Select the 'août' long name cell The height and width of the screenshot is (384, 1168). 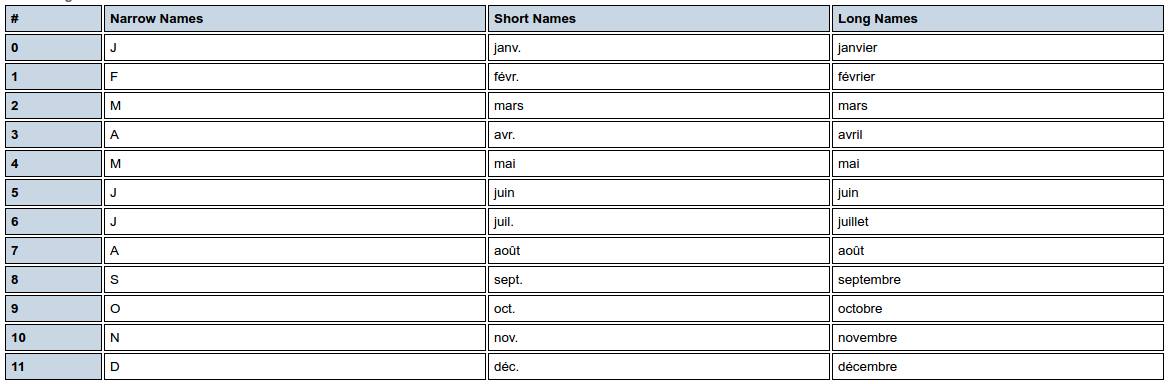[x=997, y=251]
